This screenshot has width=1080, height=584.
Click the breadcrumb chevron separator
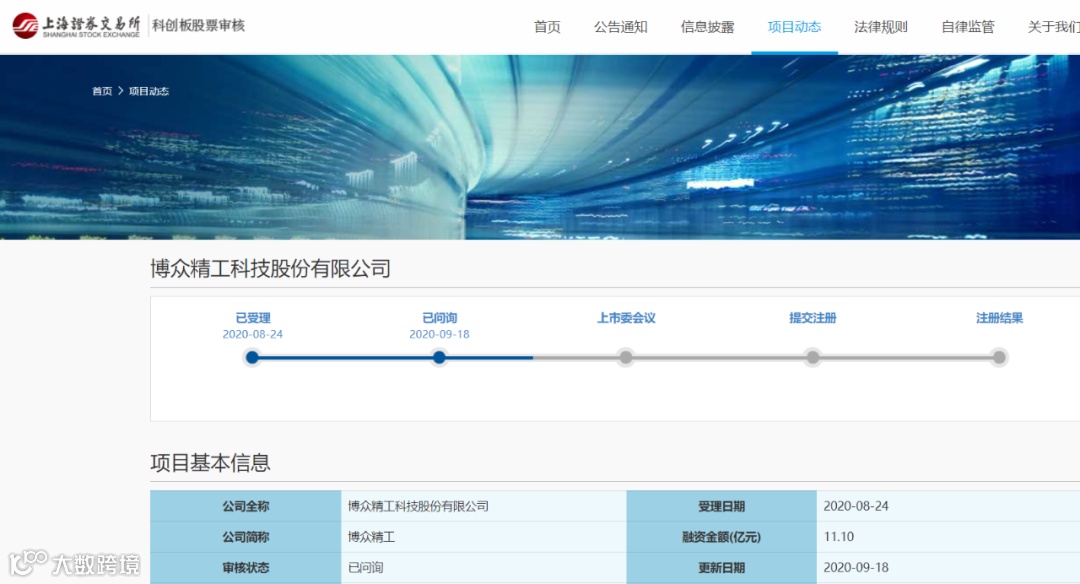point(121,91)
